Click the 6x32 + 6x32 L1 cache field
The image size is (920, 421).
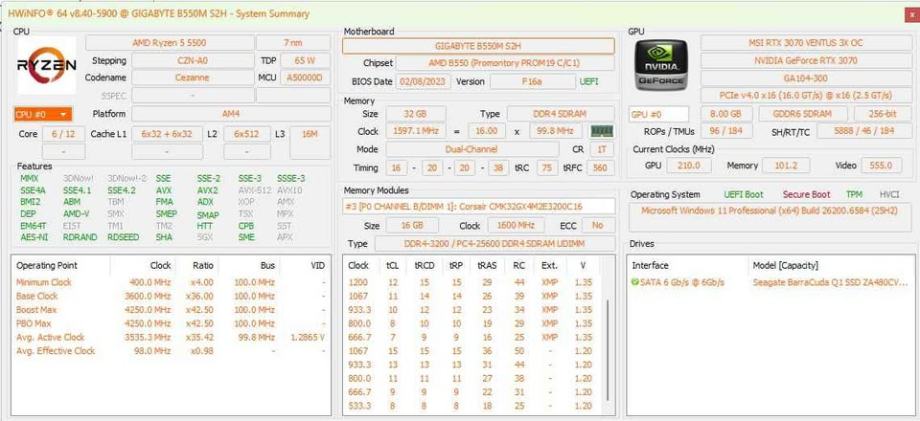click(x=167, y=134)
